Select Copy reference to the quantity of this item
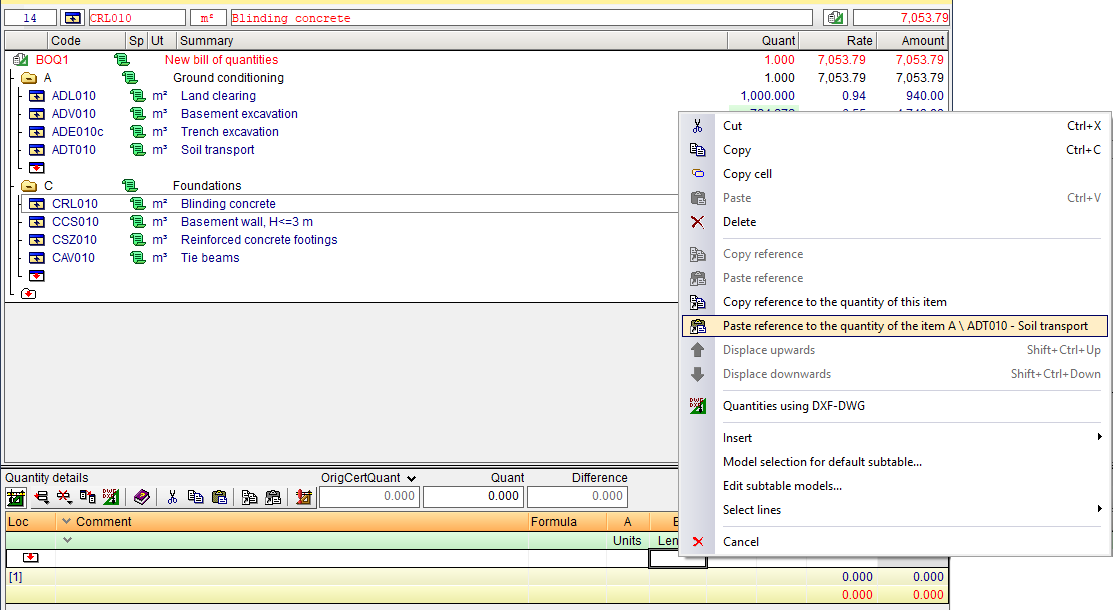 coord(894,303)
